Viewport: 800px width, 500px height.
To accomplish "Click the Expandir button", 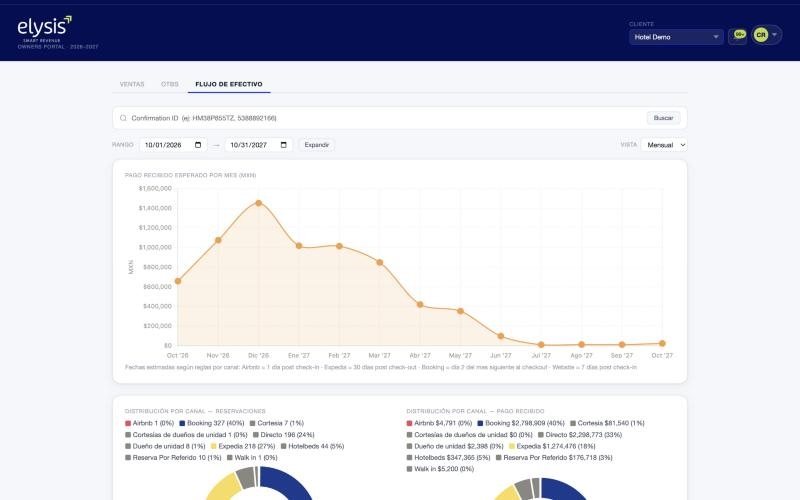I will click(316, 145).
